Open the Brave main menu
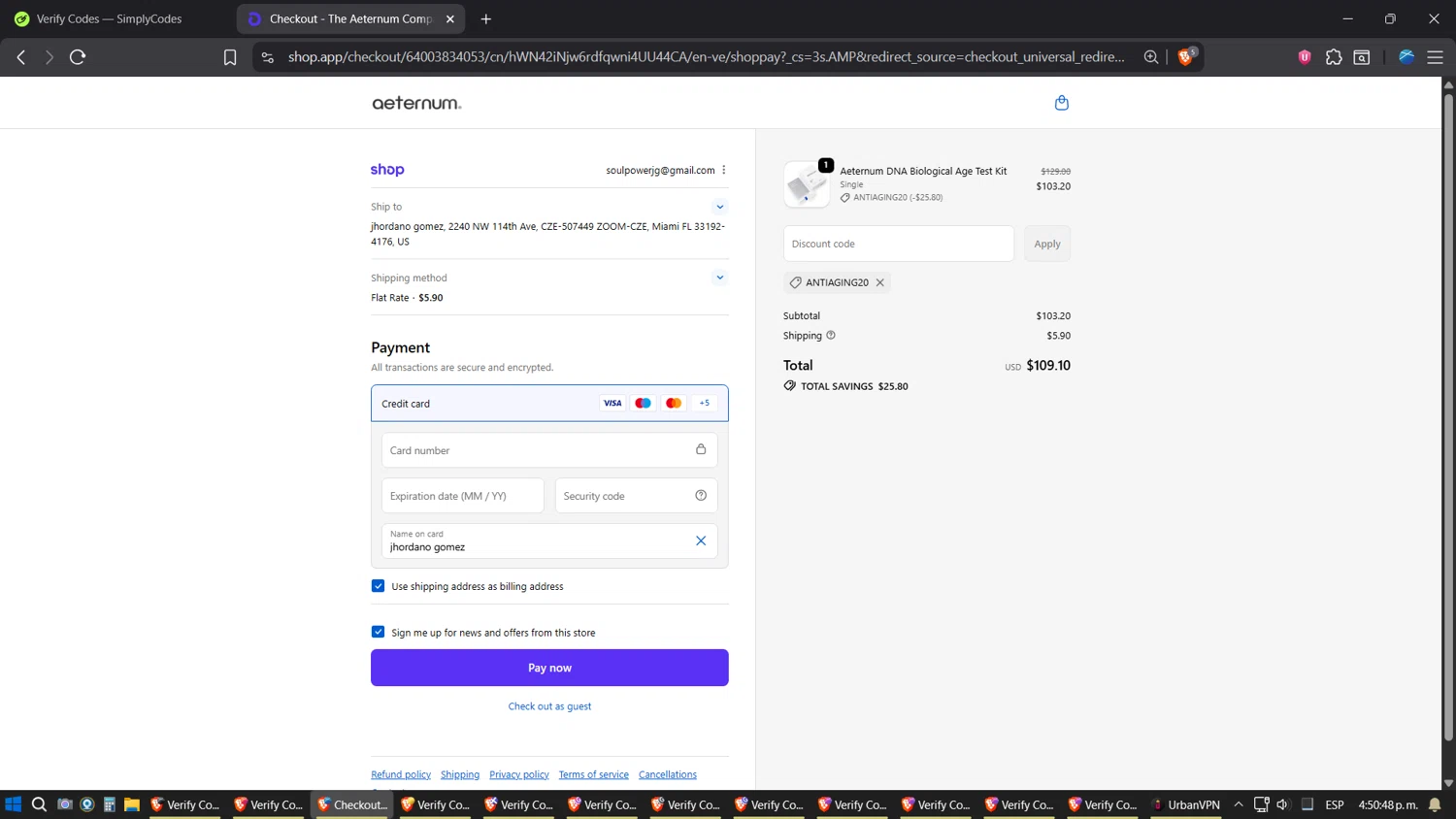1456x819 pixels. pos(1435,57)
